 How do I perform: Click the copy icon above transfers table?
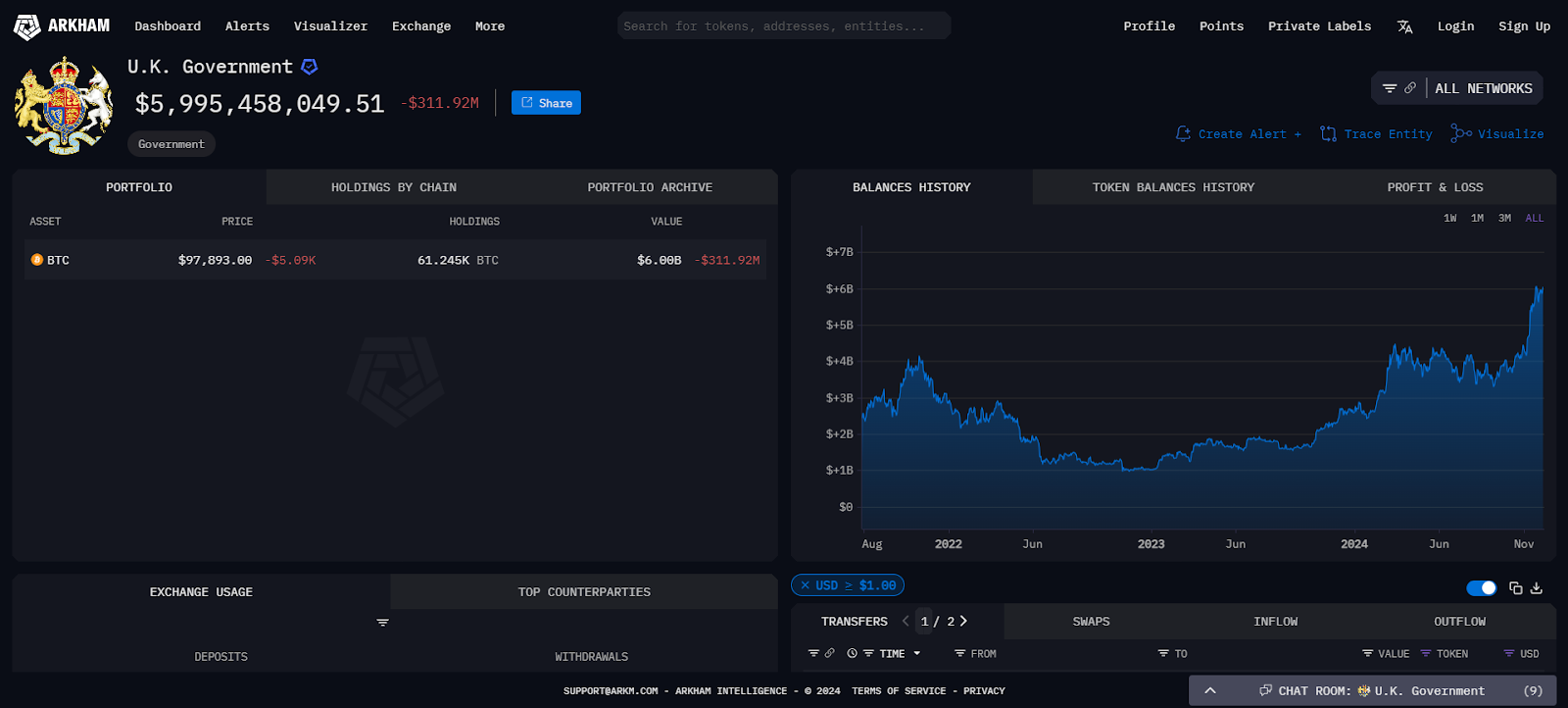pos(1516,588)
